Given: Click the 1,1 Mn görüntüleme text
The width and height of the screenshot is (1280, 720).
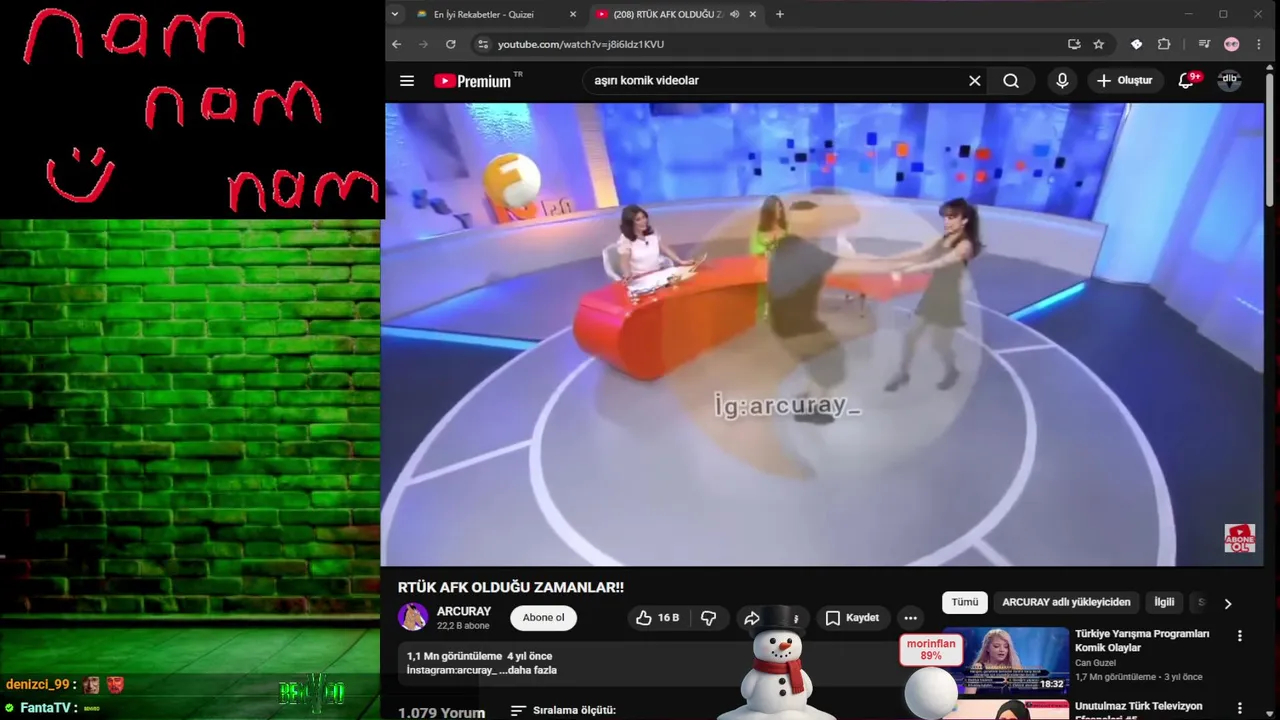Looking at the screenshot, I should [x=454, y=656].
